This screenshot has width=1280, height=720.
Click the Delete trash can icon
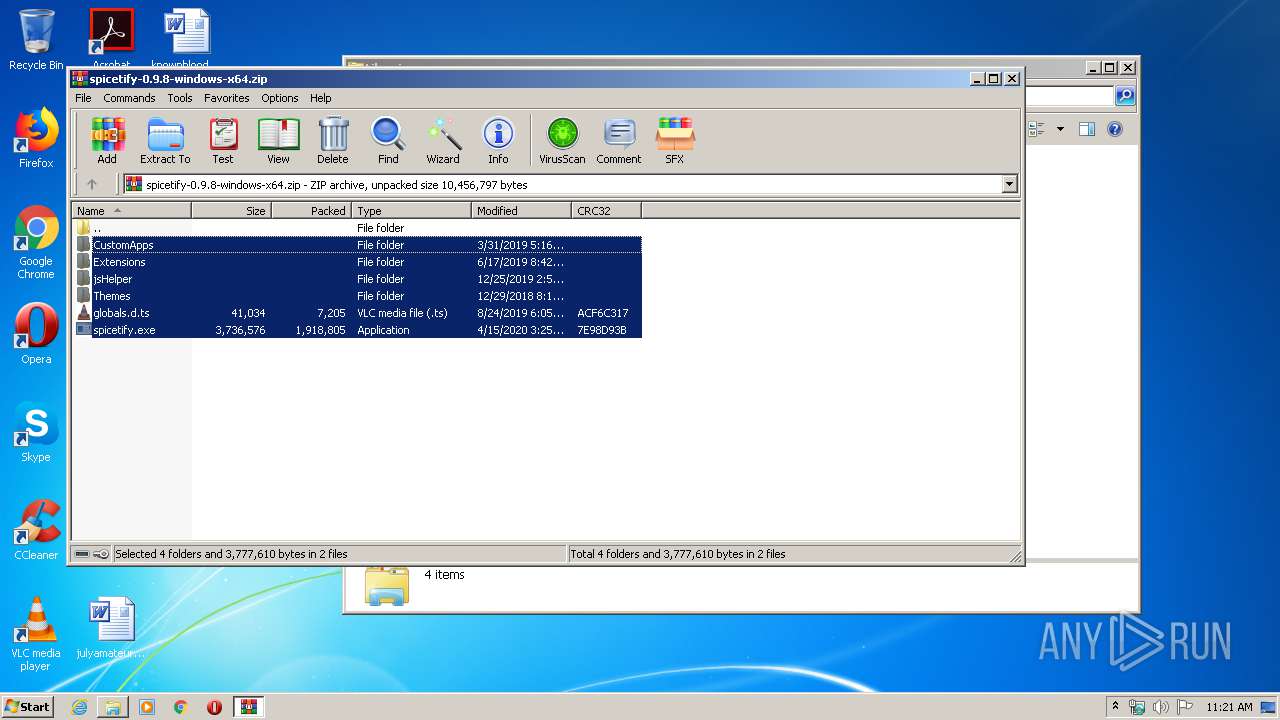pos(333,141)
